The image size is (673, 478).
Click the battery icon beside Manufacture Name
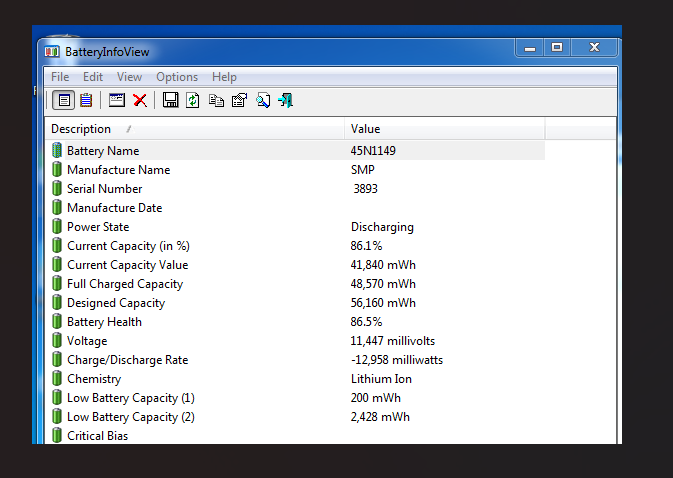pos(57,169)
